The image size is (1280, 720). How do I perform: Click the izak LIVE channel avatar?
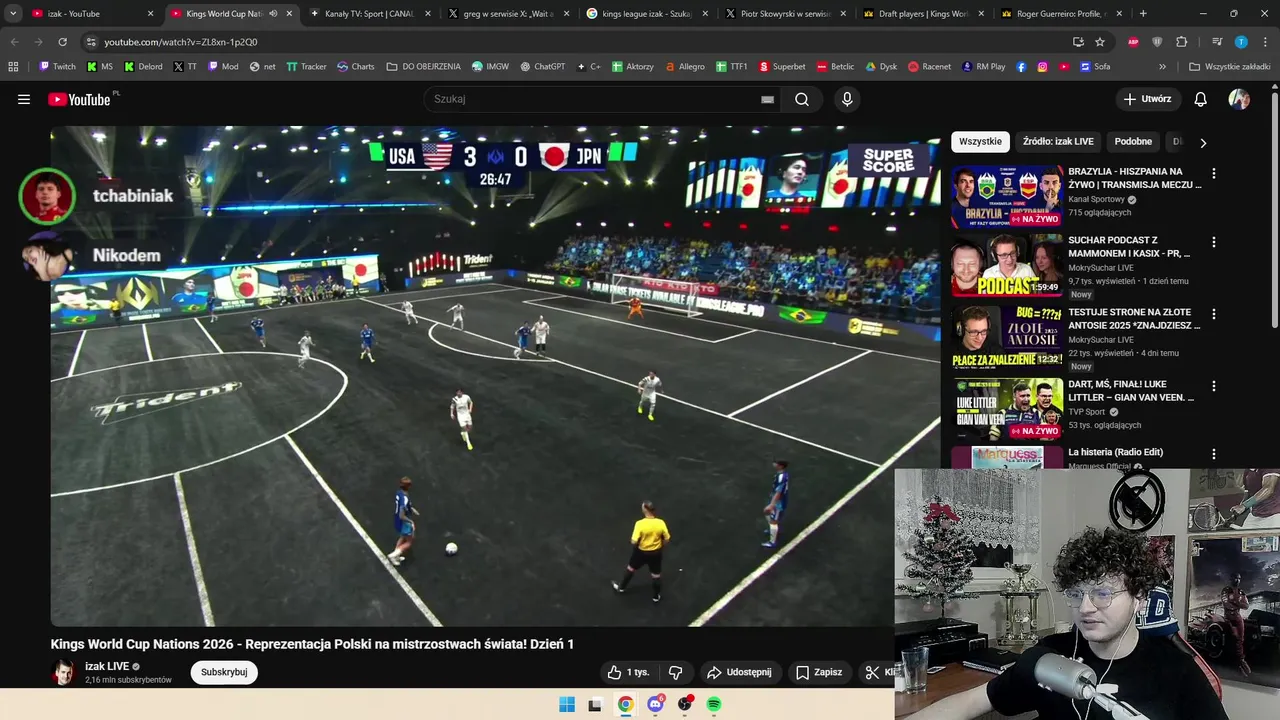click(63, 672)
